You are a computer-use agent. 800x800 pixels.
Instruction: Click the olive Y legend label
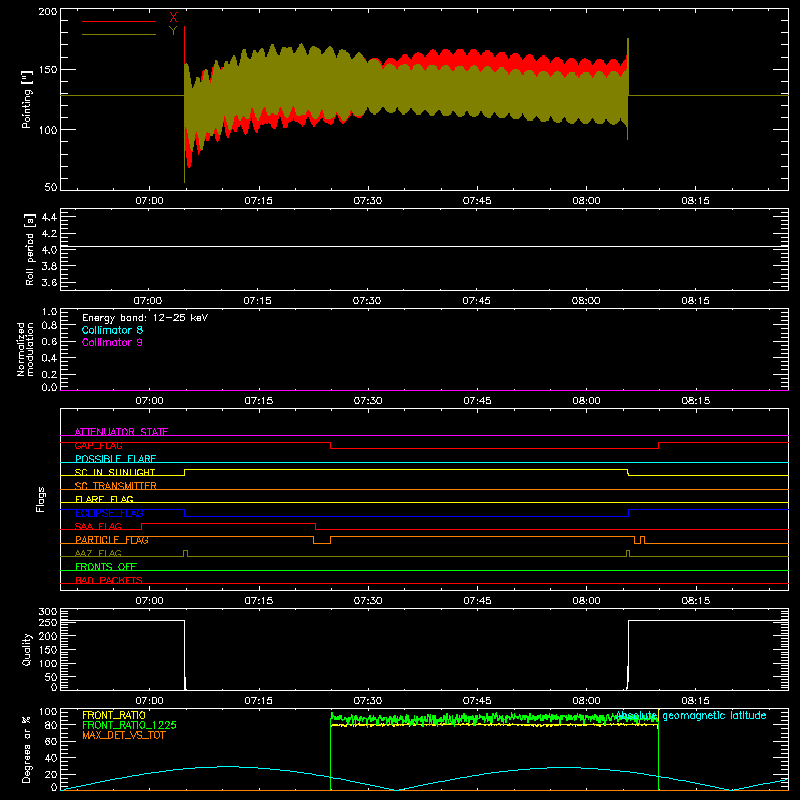click(173, 31)
